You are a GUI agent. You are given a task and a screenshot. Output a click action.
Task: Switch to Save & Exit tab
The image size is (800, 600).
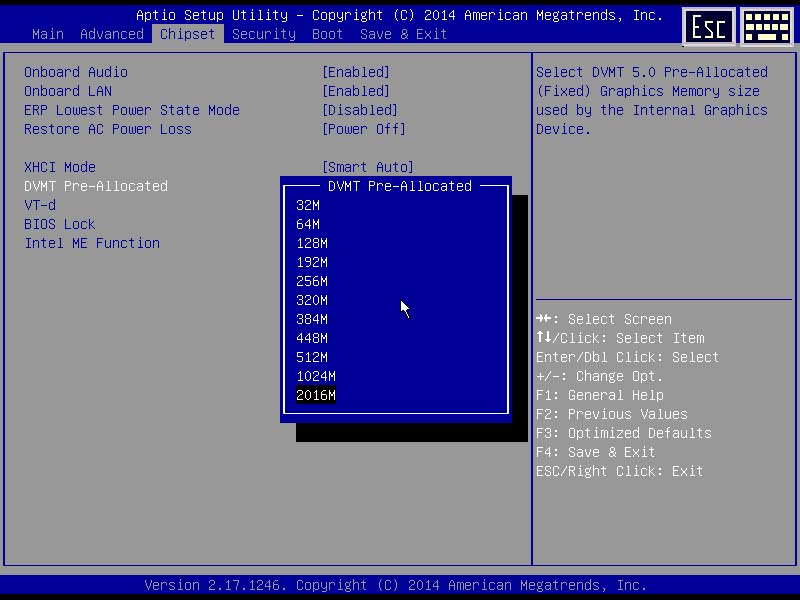(x=403, y=34)
